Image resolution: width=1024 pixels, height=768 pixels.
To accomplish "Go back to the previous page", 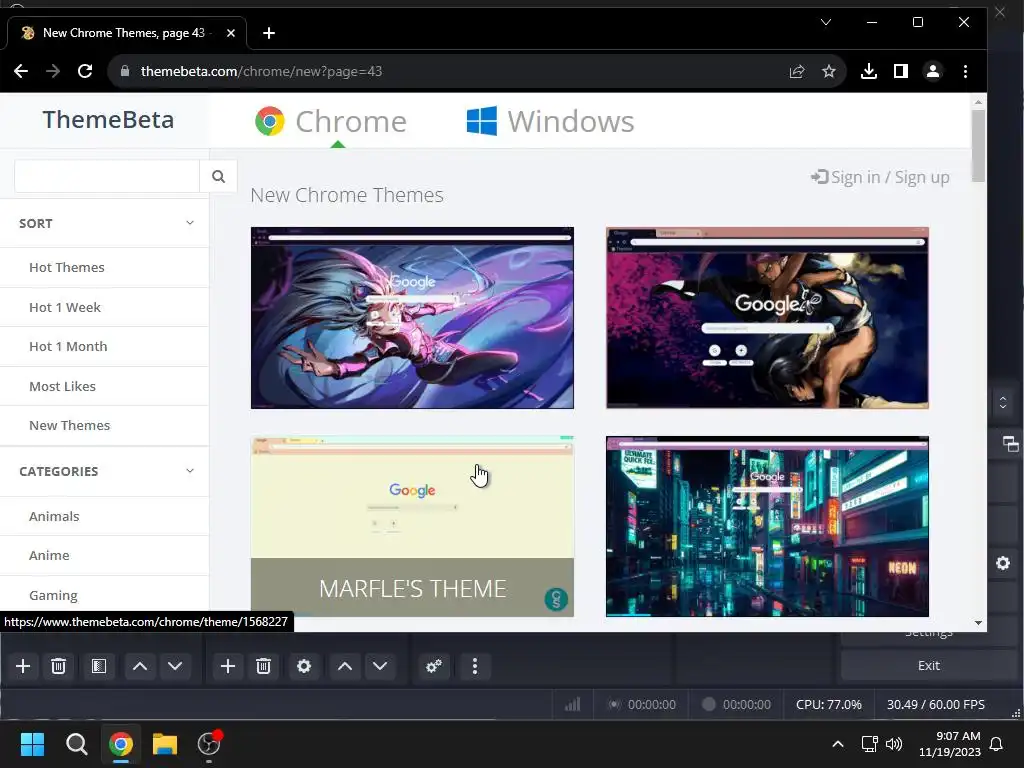I will pos(21,71).
